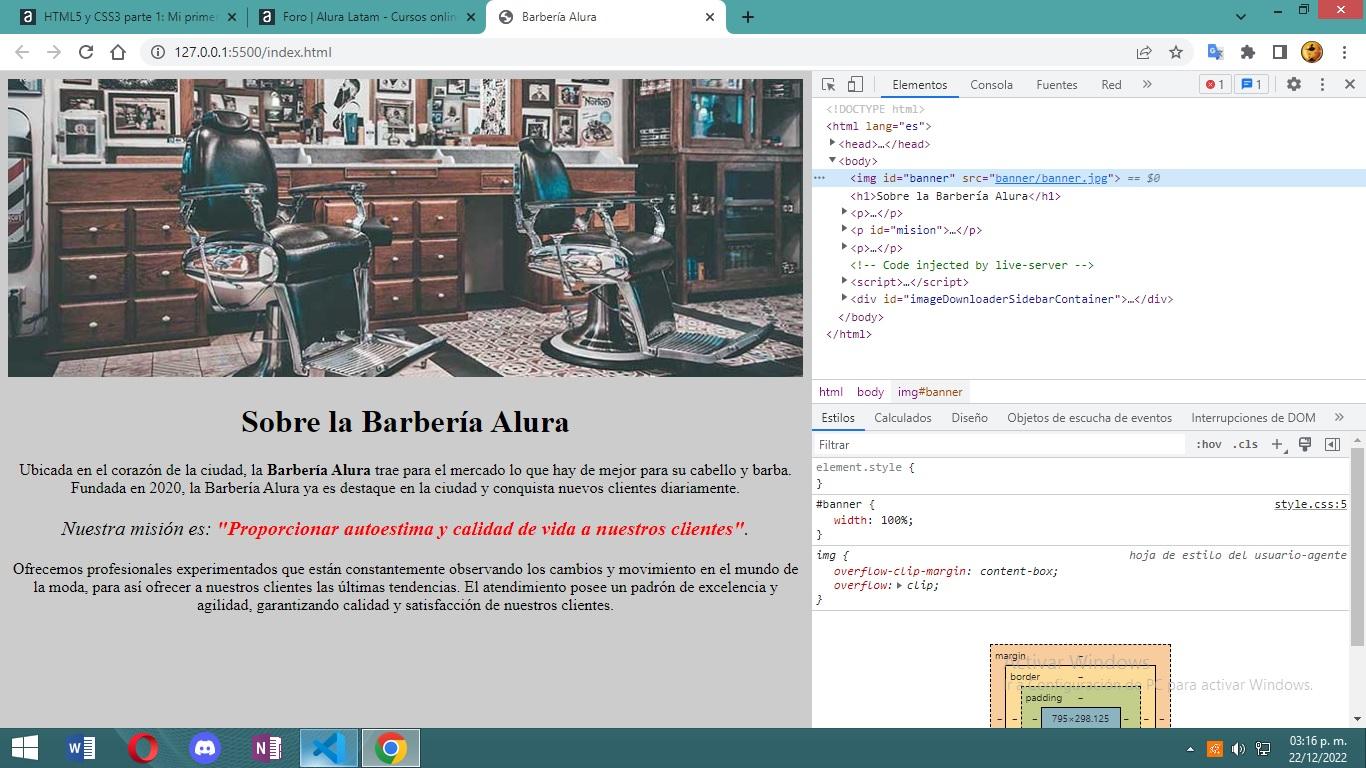Screen dimensions: 1366x768
Task: Toggle the device toolbar icon
Action: pyautogui.click(x=855, y=84)
